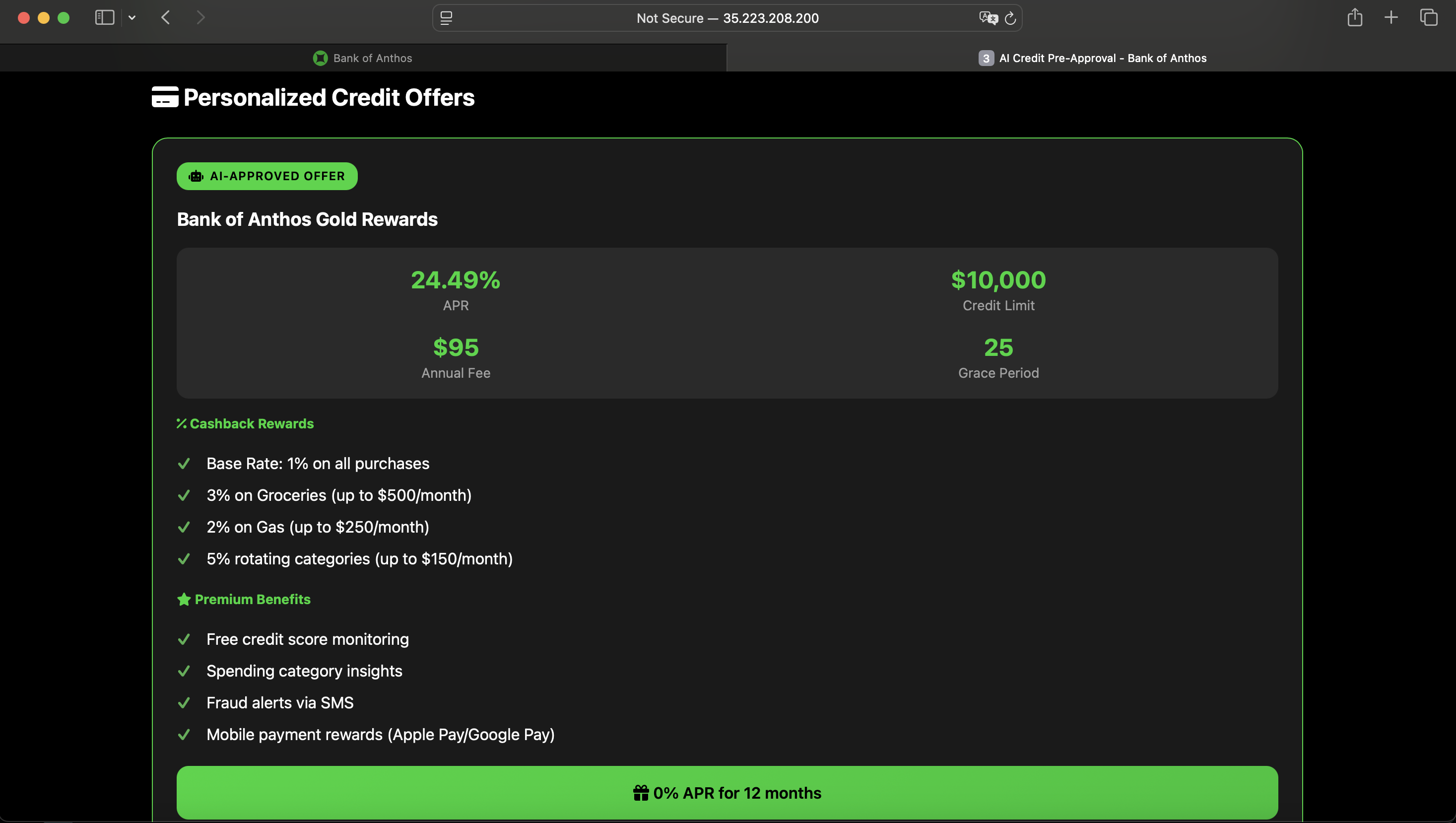1456x823 pixels.
Task: Click the 0% APR for 12 months banner
Action: [x=727, y=793]
